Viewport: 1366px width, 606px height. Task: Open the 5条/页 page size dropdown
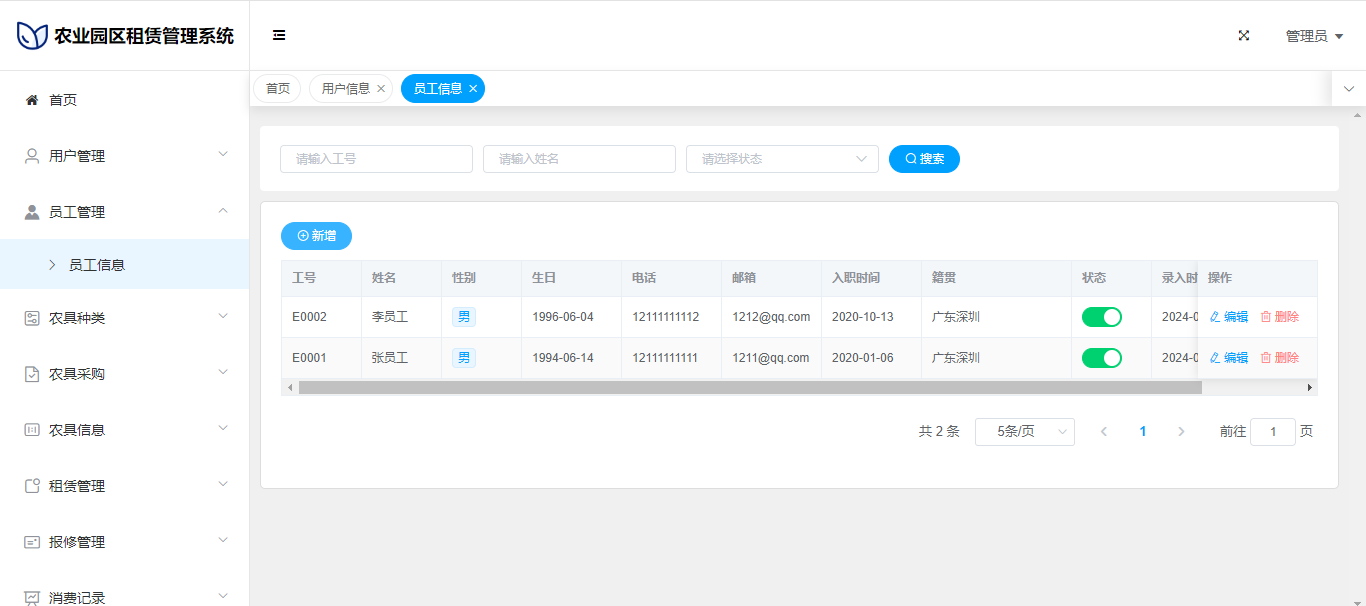pyautogui.click(x=1024, y=432)
